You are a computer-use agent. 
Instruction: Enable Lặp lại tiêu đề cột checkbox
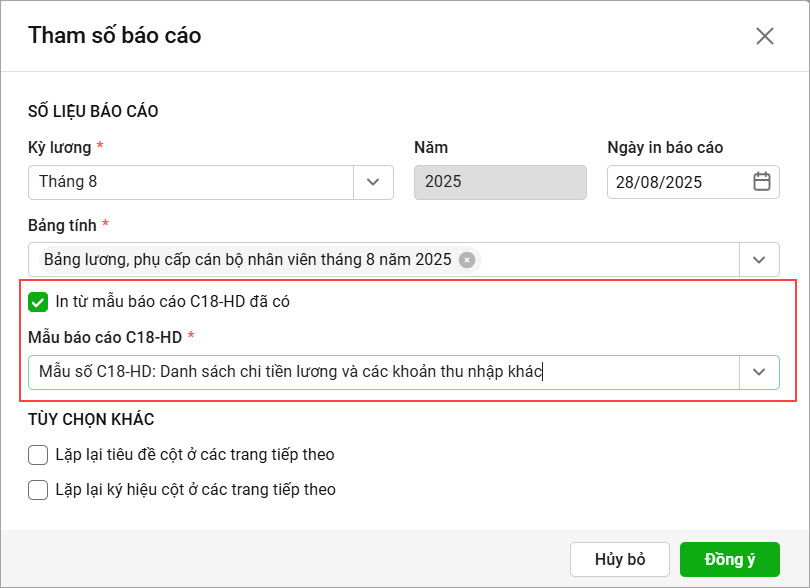(x=38, y=455)
